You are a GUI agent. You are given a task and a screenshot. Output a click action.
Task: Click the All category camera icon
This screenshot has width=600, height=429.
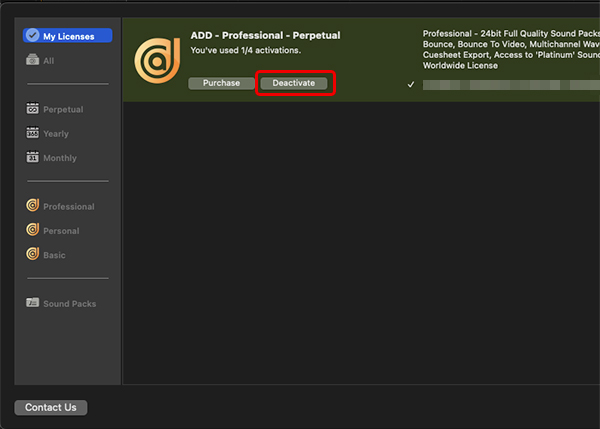(33, 60)
